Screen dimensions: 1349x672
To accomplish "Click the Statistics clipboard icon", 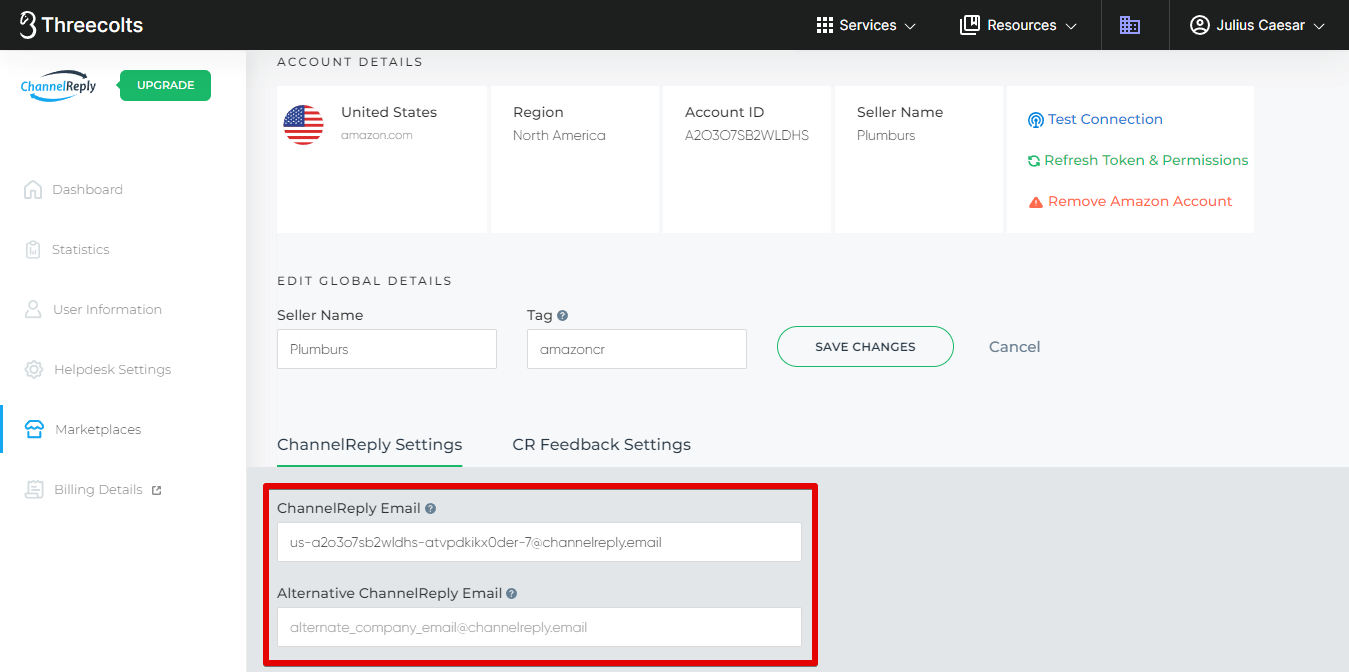I will point(33,249).
